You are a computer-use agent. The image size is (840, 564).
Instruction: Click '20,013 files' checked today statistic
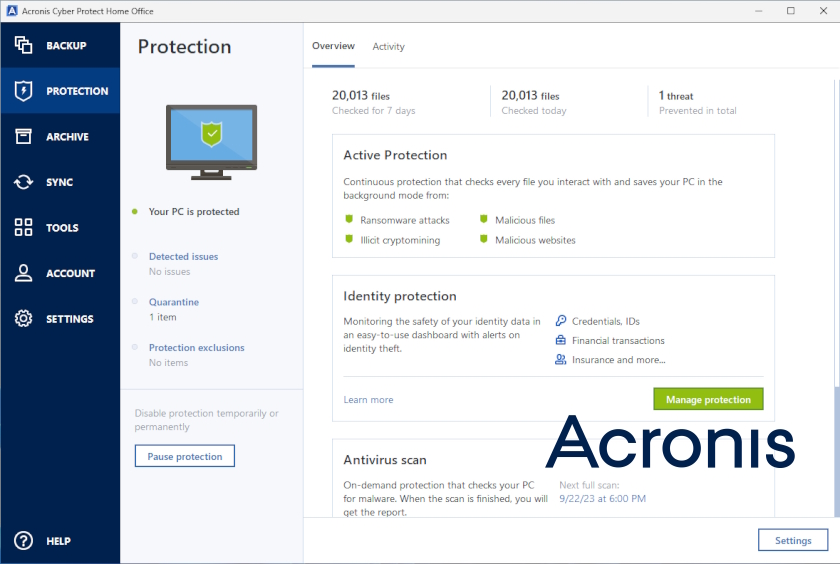(530, 95)
